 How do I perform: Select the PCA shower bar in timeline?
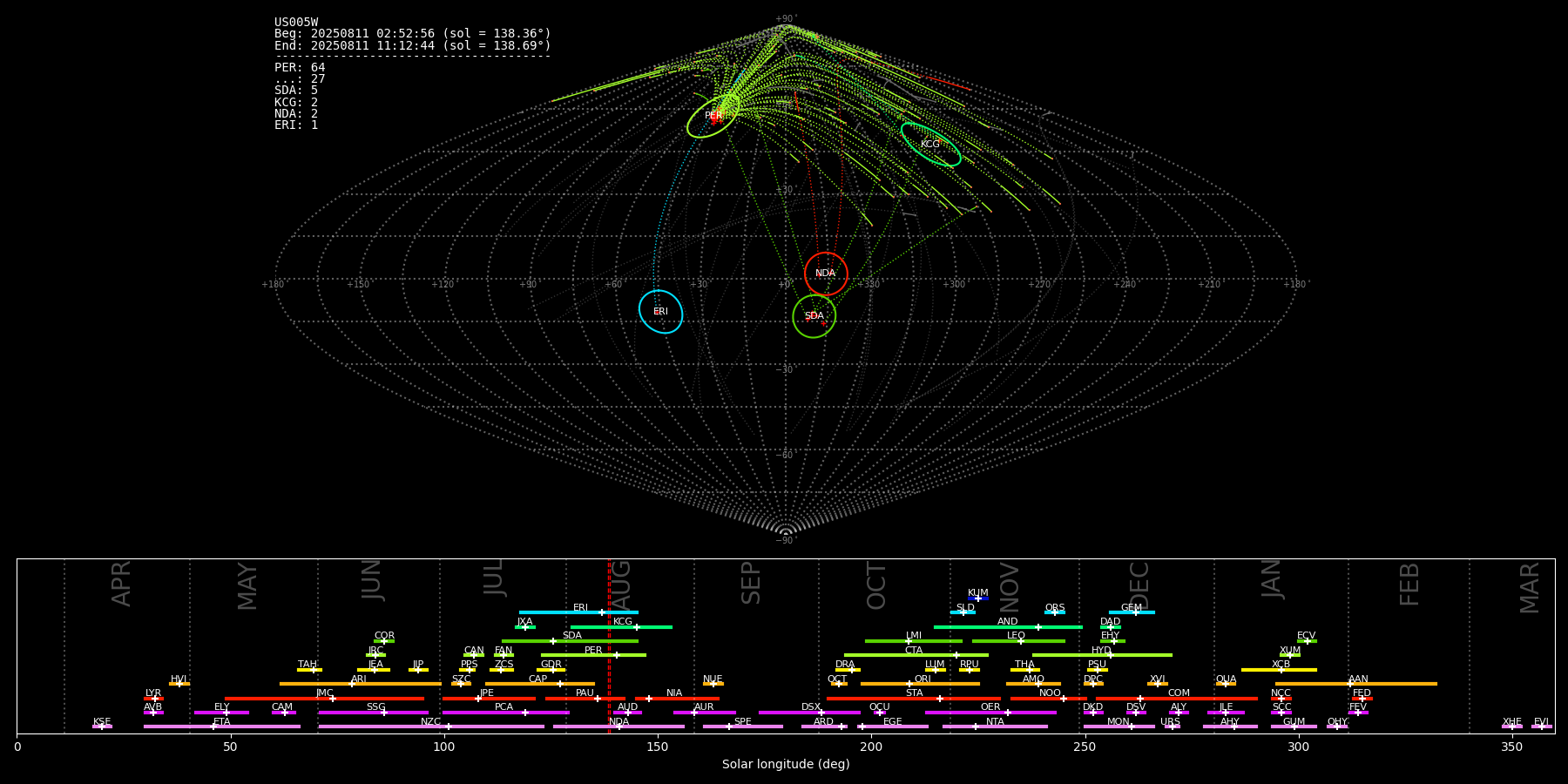click(x=505, y=713)
